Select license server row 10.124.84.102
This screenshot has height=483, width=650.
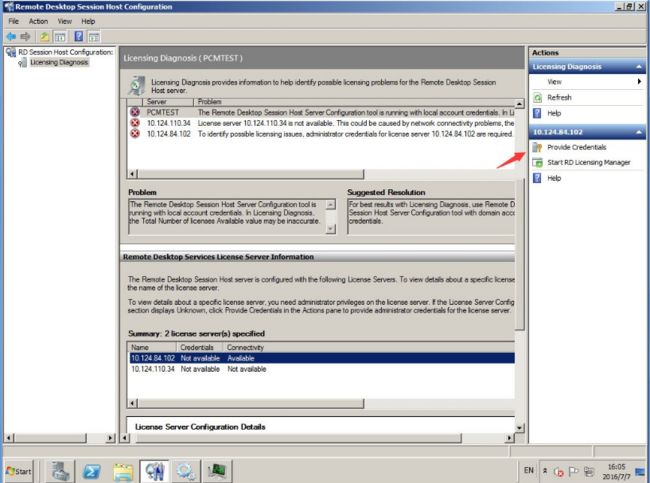tap(322, 358)
